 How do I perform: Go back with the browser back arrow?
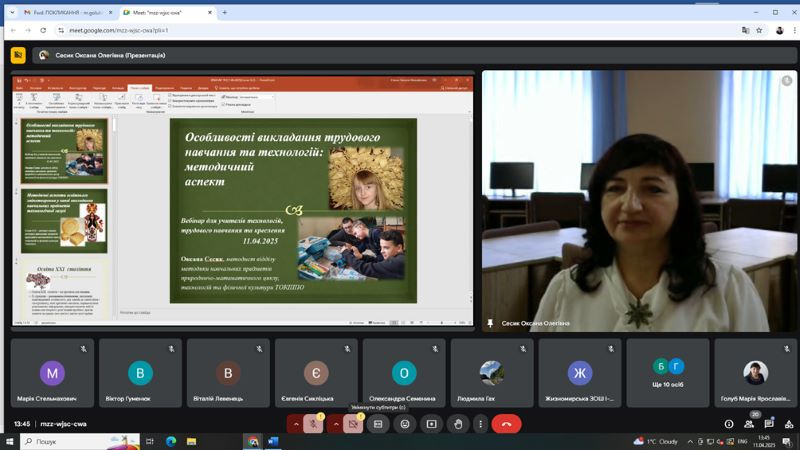13,31
